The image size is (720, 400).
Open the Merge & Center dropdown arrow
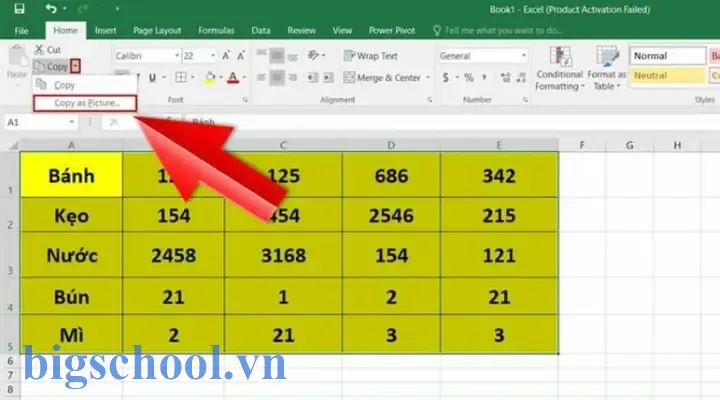coord(428,78)
